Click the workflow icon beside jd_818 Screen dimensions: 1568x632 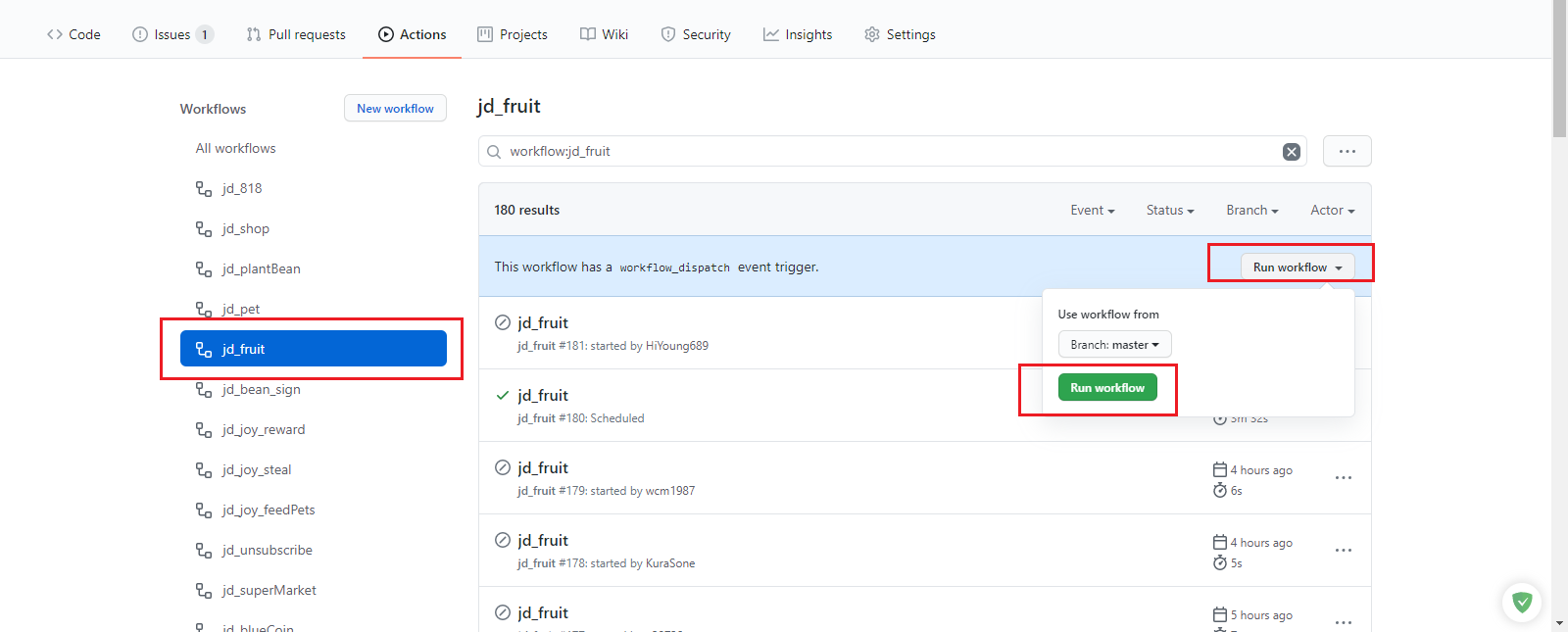[204, 188]
